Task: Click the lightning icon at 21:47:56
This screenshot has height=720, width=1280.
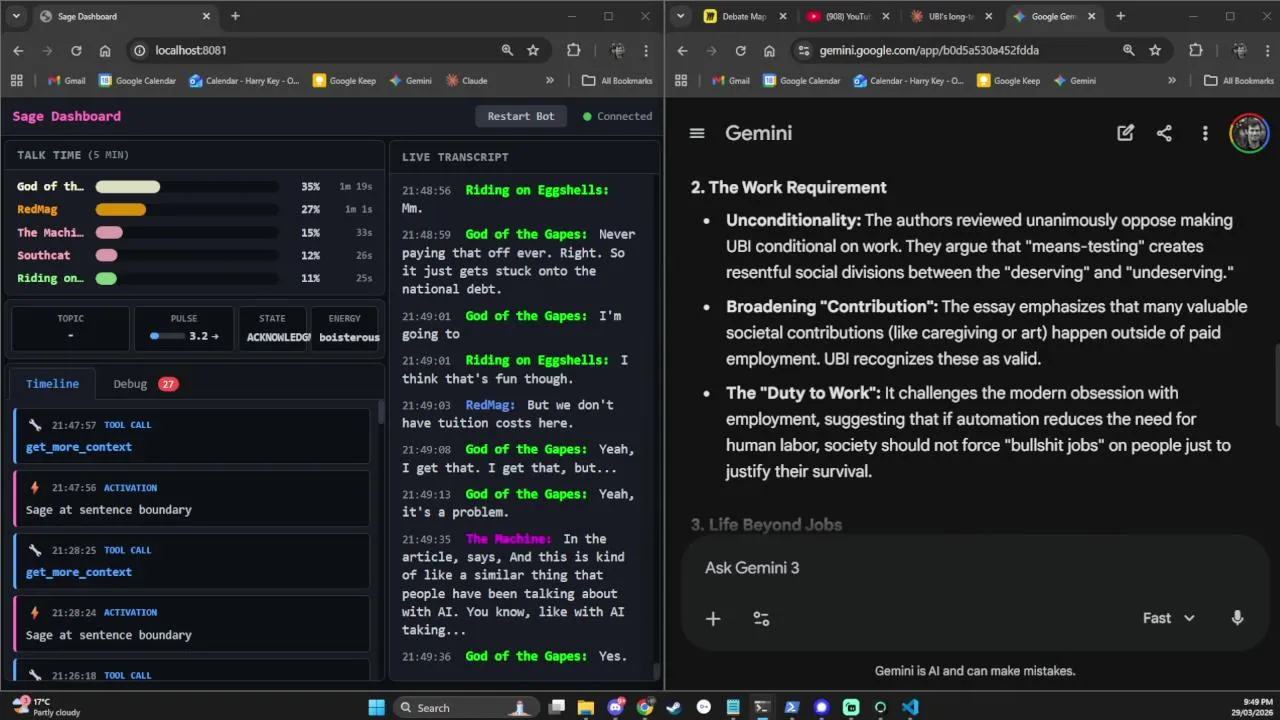Action: 35,487
